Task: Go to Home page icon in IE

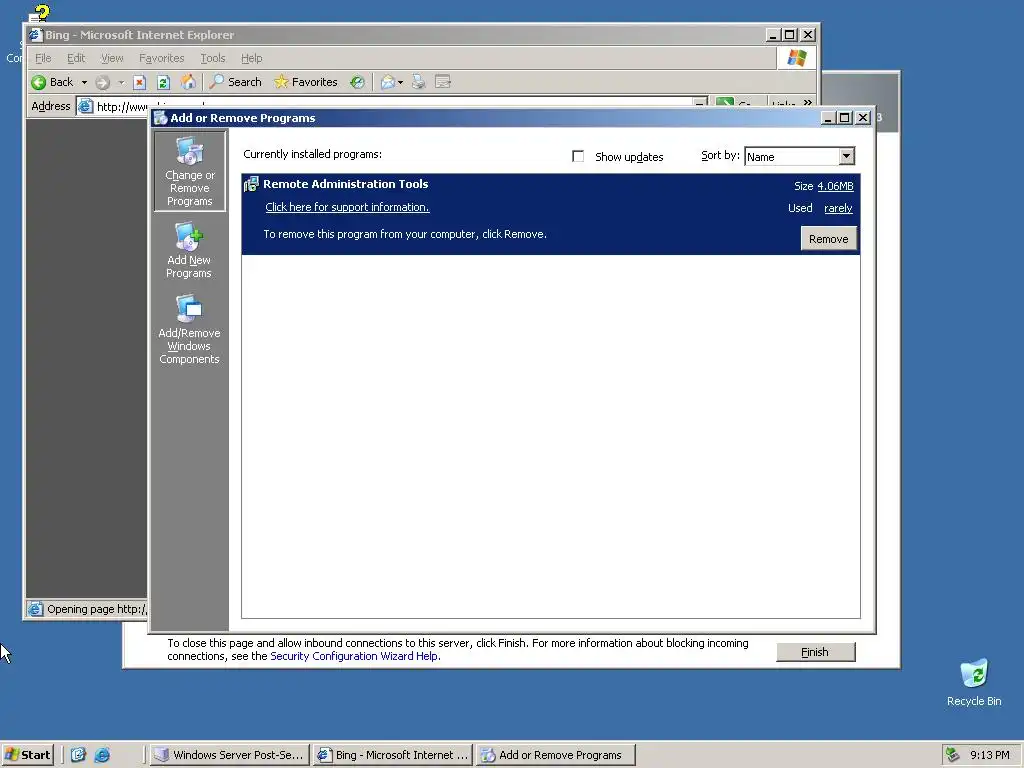Action: 188,82
